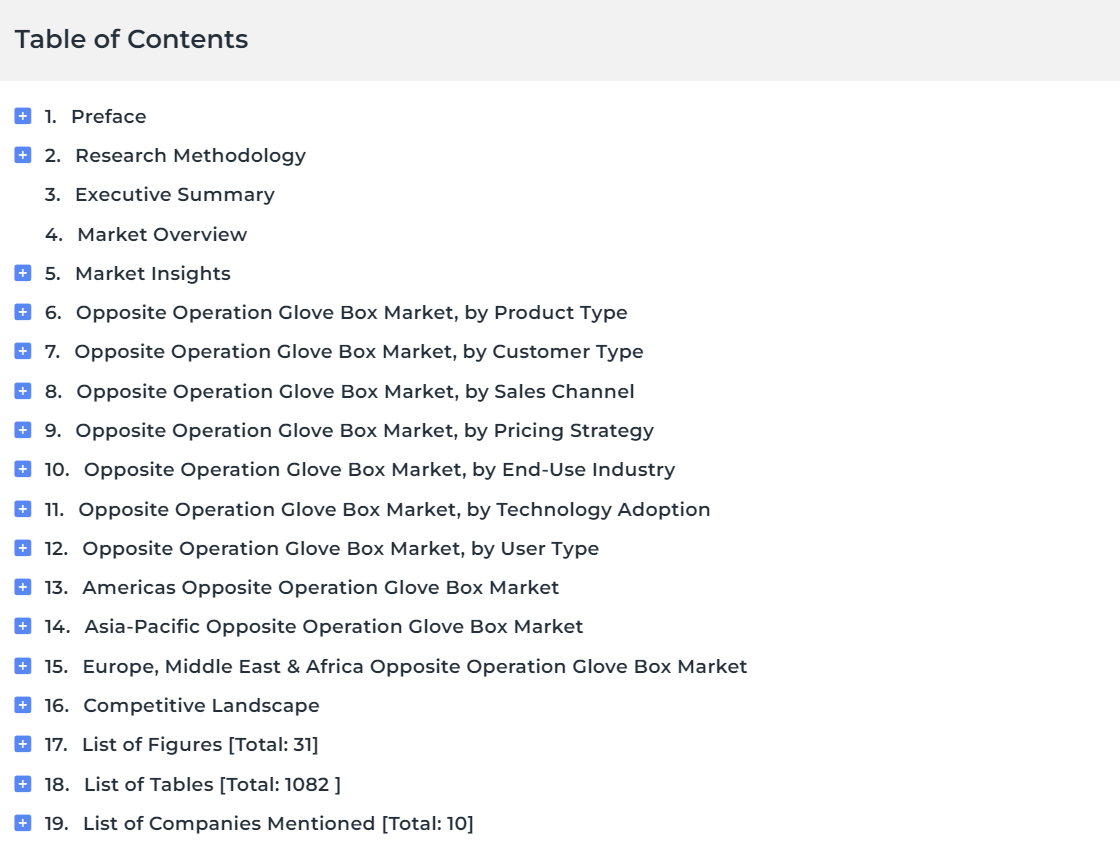The height and width of the screenshot is (849, 1120).
Task: Click plus icon beside by User Type
Action: (23, 548)
